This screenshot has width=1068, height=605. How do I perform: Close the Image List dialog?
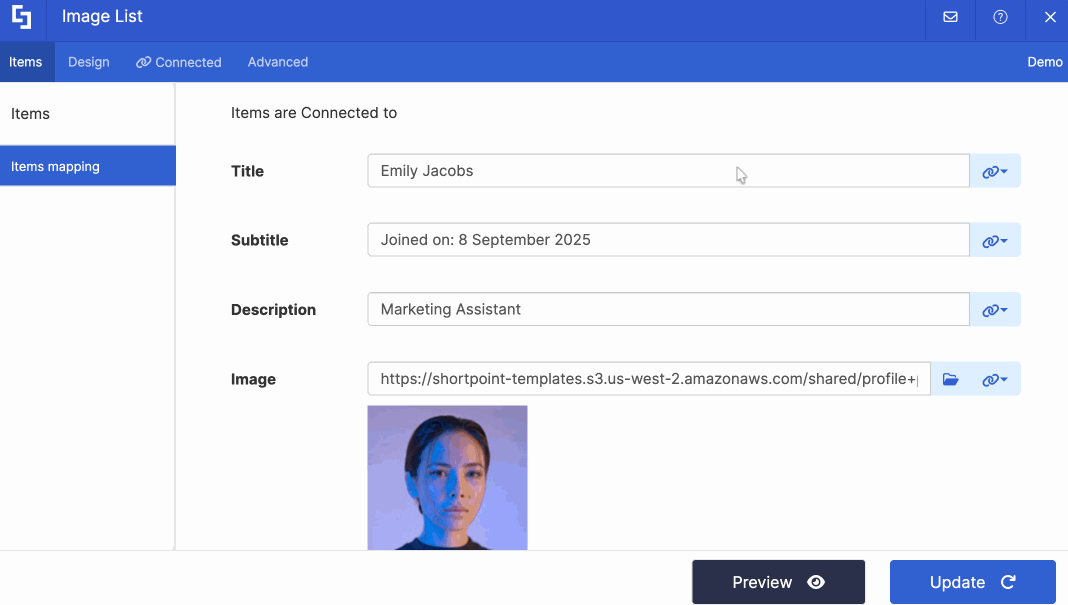tap(1050, 17)
